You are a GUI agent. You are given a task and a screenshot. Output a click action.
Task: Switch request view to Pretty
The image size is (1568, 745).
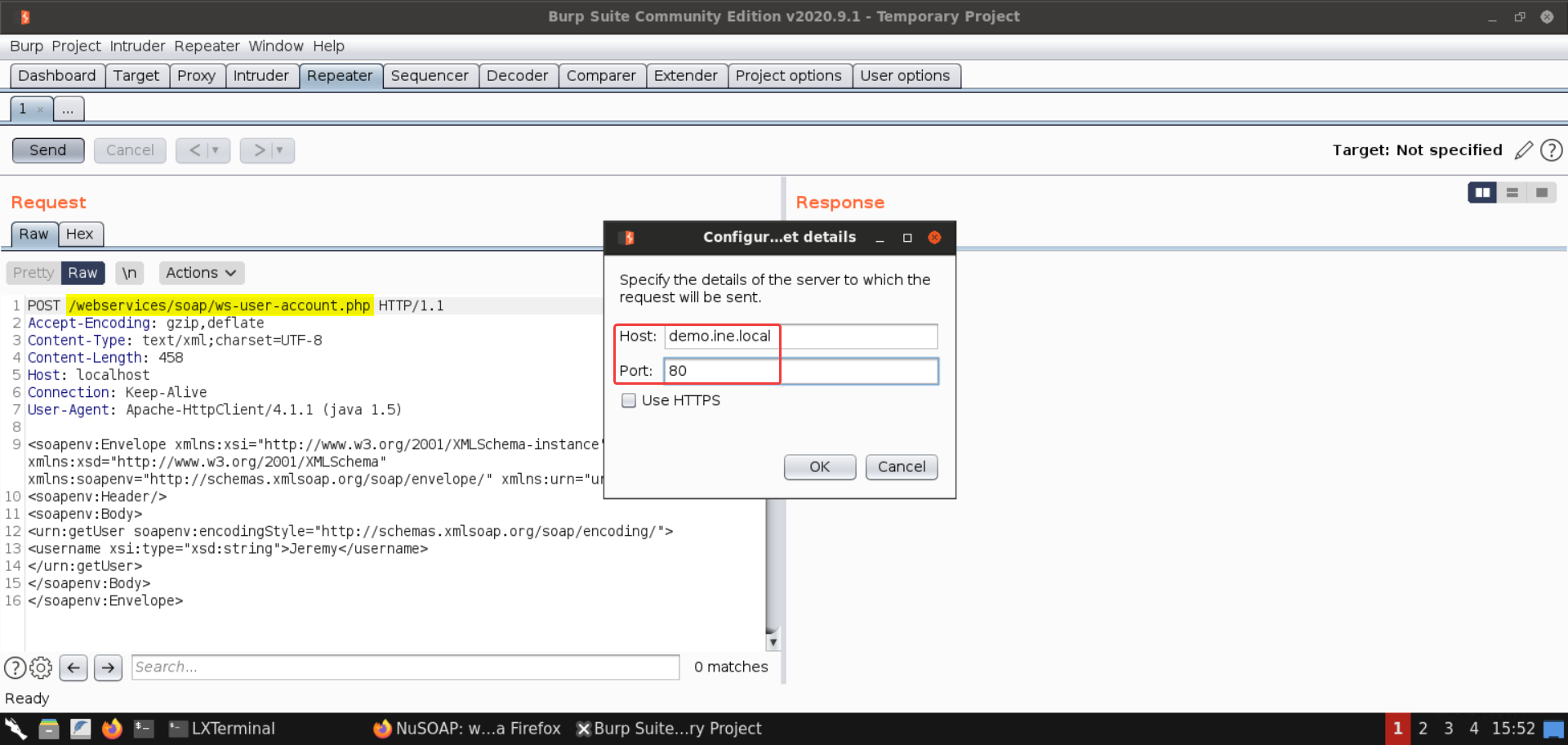point(33,273)
